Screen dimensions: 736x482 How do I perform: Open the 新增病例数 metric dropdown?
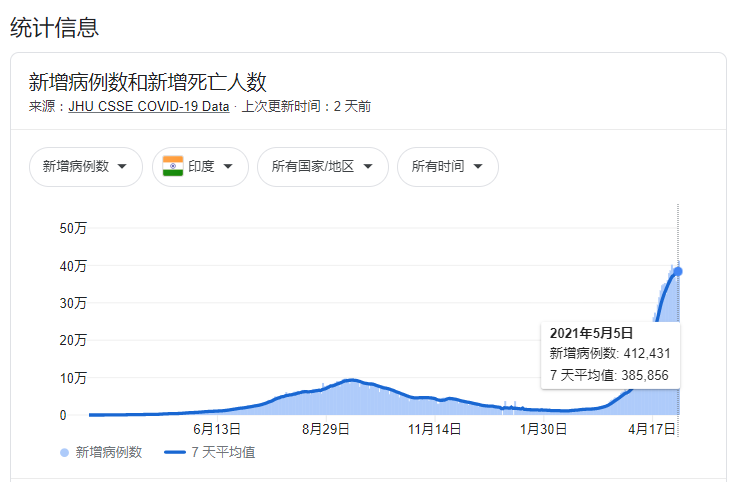pyautogui.click(x=86, y=167)
